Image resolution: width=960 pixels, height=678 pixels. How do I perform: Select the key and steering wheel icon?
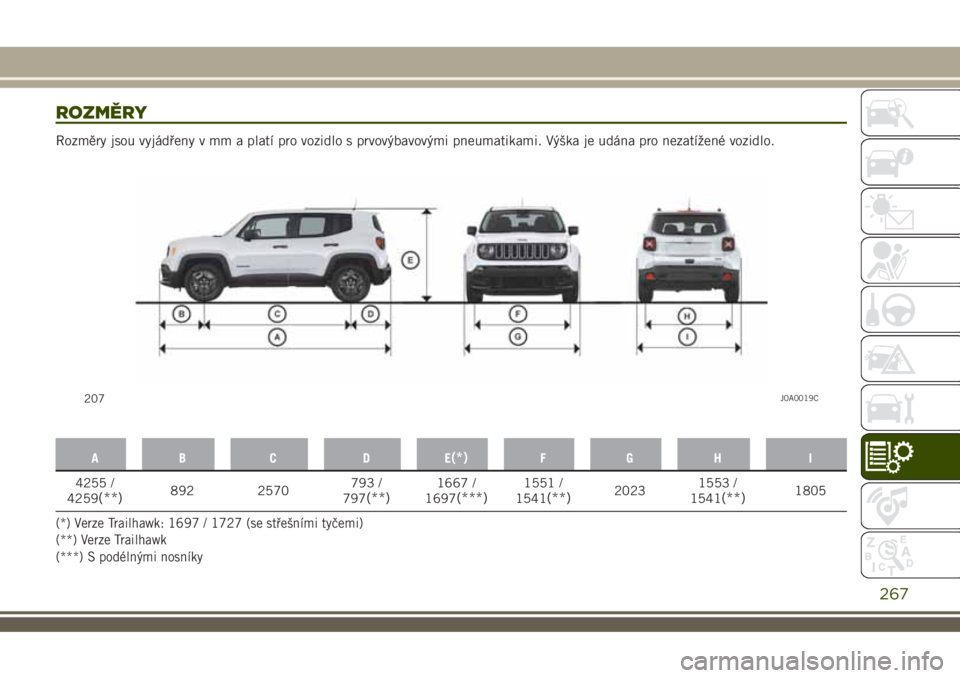coord(910,309)
